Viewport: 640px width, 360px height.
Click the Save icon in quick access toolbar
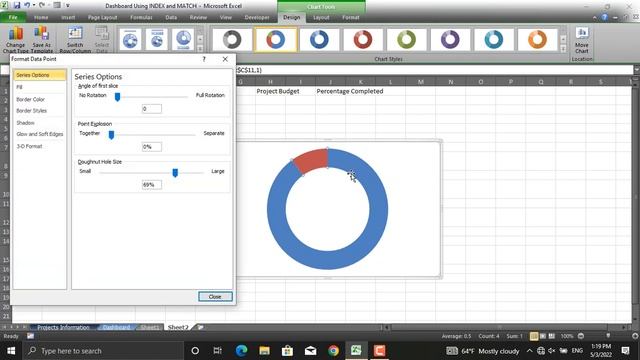17,5
